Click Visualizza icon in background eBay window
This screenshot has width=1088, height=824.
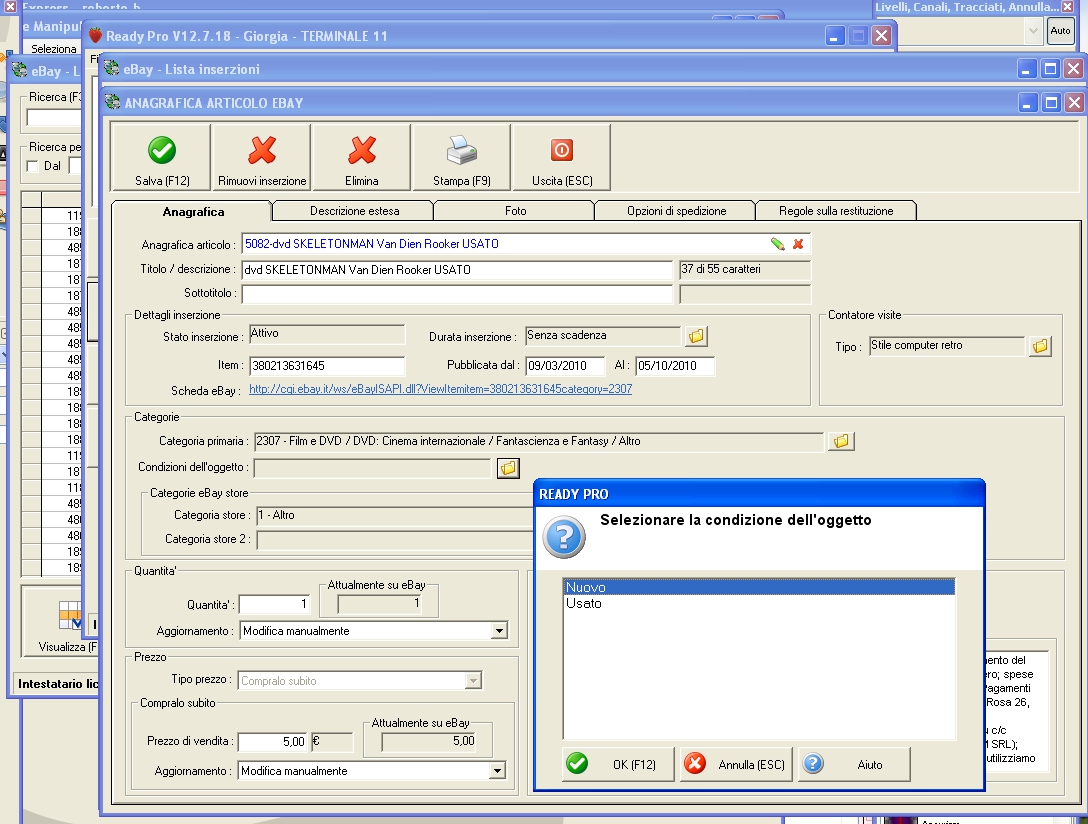pos(69,615)
